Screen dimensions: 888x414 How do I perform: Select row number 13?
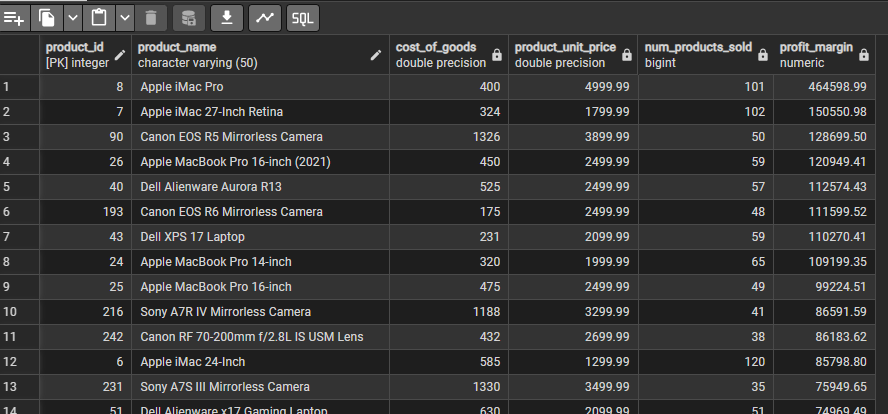coord(19,387)
